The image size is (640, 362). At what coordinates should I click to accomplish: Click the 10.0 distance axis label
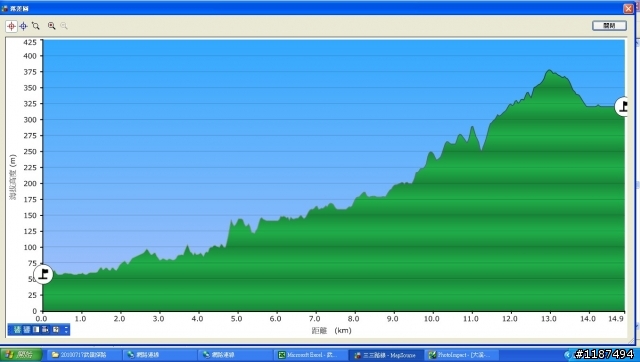coord(431,319)
